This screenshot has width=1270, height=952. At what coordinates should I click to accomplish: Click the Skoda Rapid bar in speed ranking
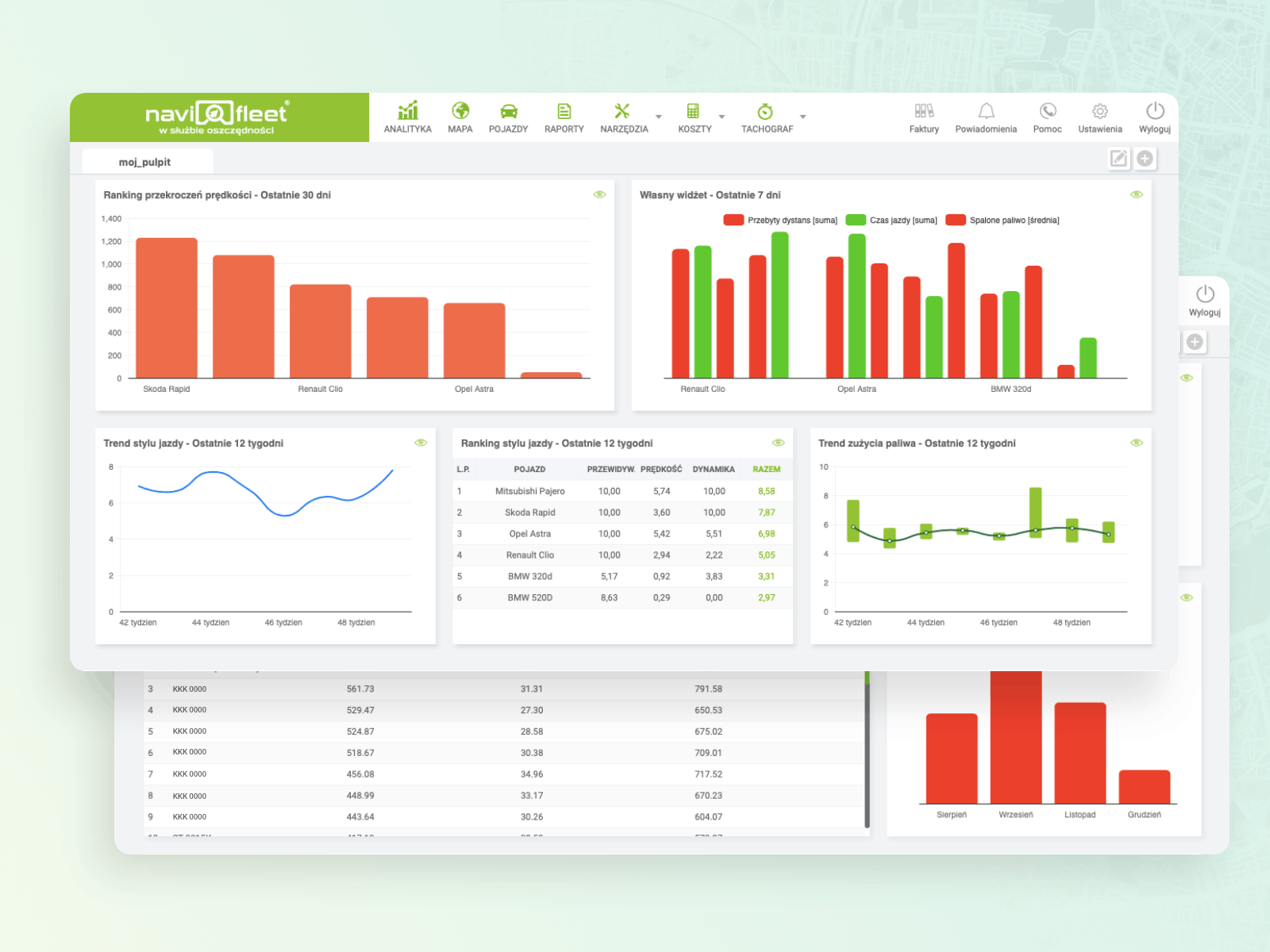tap(167, 308)
